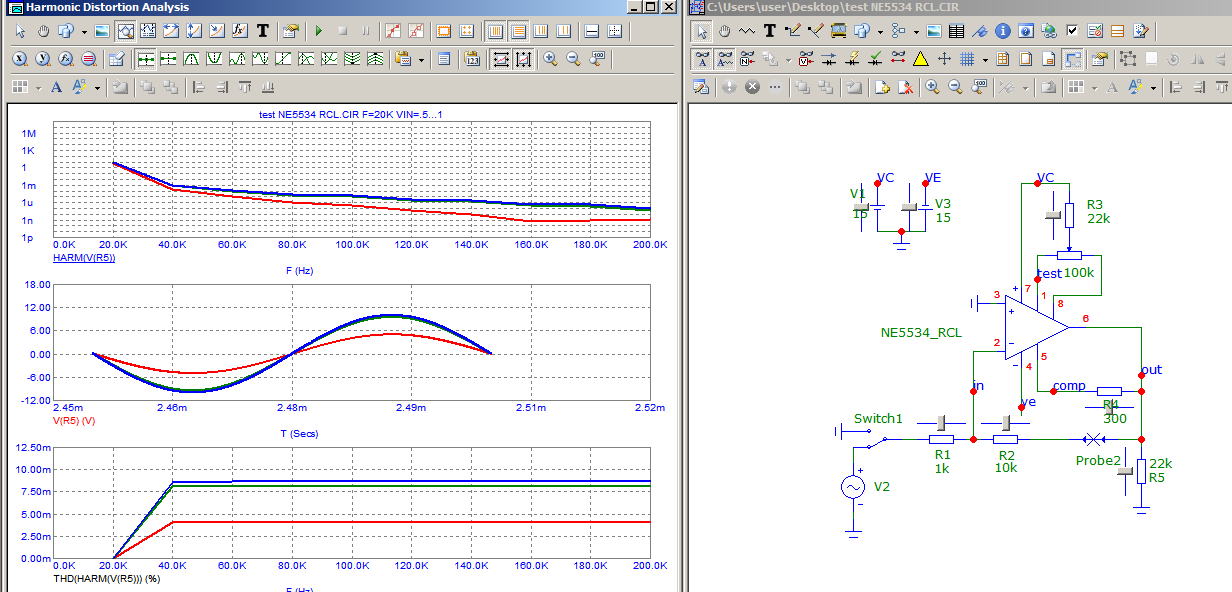This screenshot has width=1232, height=592.
Task: Click the X-axis scale icon in analysis toolbar
Action: pyautogui.click(x=19, y=59)
